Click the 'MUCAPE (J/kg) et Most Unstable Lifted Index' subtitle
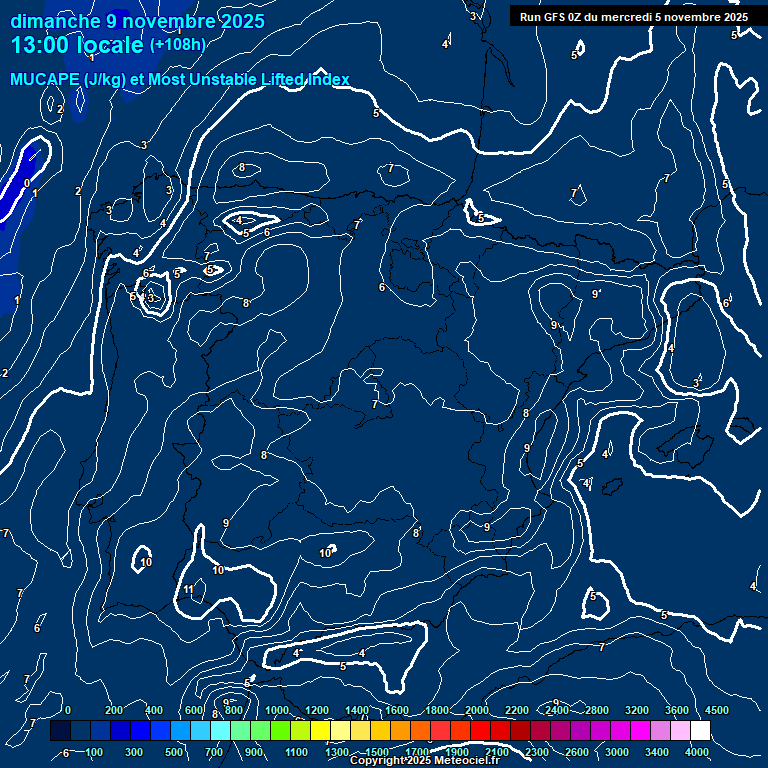This screenshot has height=768, width=768. point(180,79)
